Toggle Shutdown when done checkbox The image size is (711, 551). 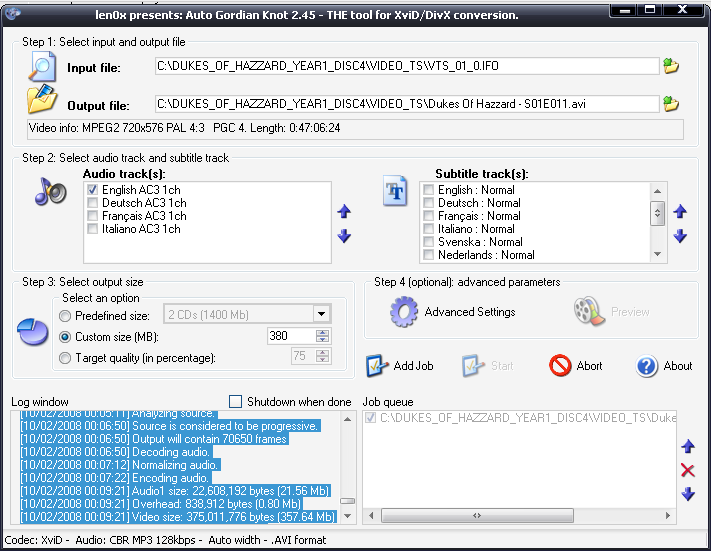[x=235, y=402]
